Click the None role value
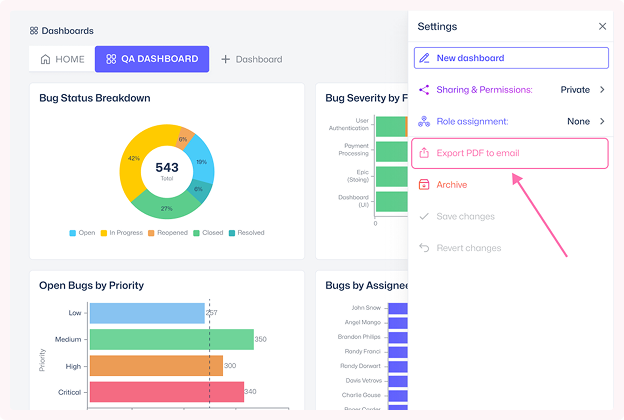624x420 pixels. click(x=578, y=121)
